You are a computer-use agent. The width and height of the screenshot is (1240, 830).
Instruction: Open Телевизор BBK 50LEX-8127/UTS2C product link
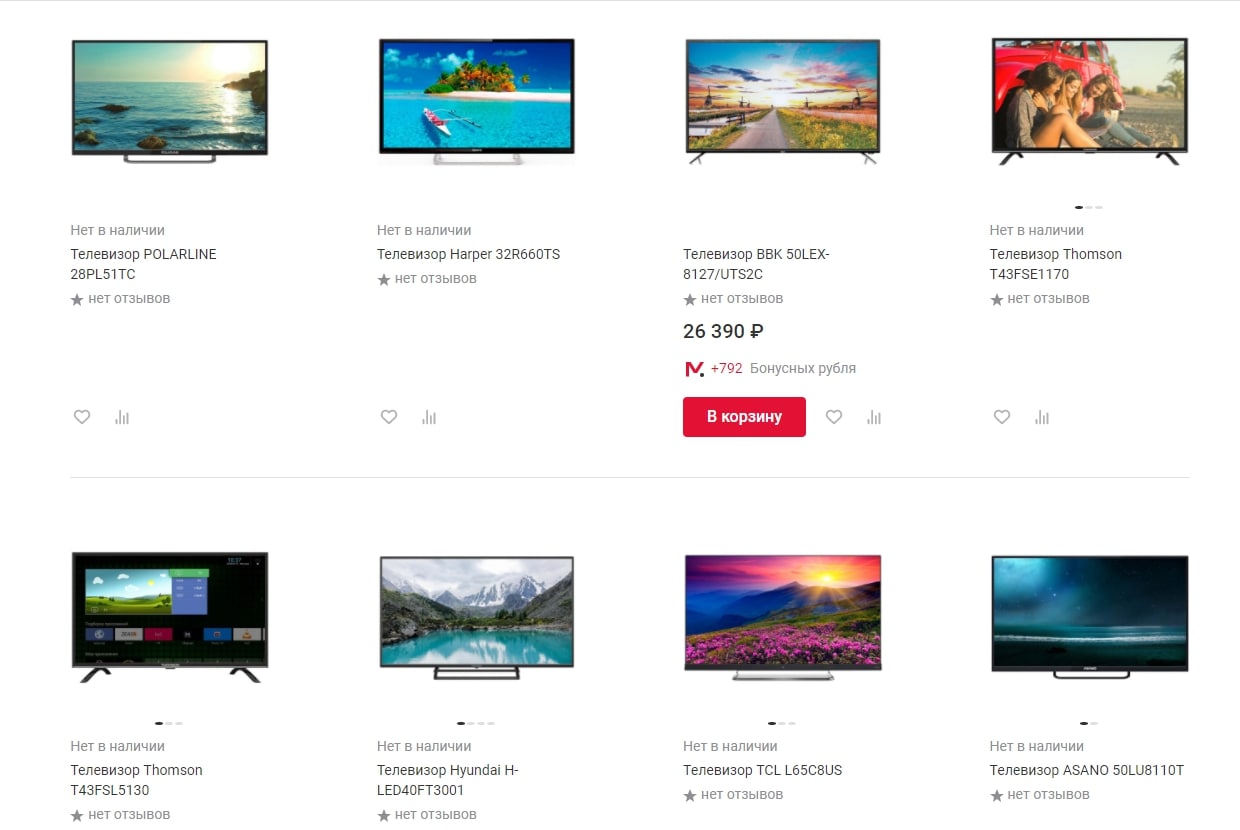(x=756, y=264)
